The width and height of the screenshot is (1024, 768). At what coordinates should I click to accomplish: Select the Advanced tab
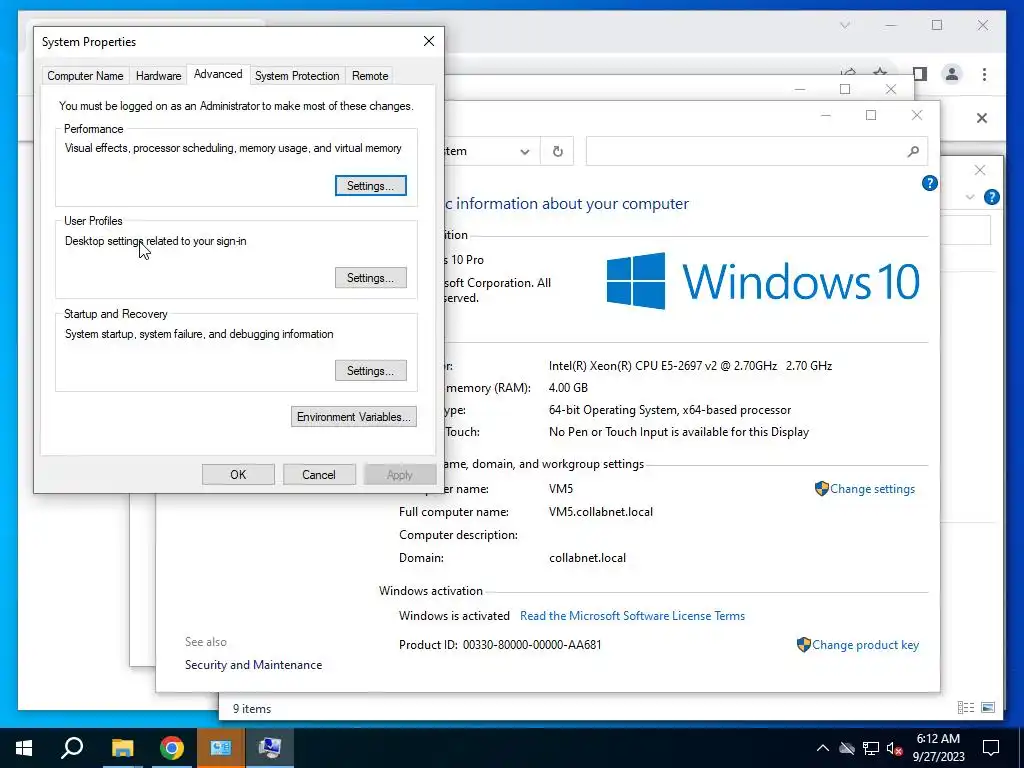[x=218, y=74]
